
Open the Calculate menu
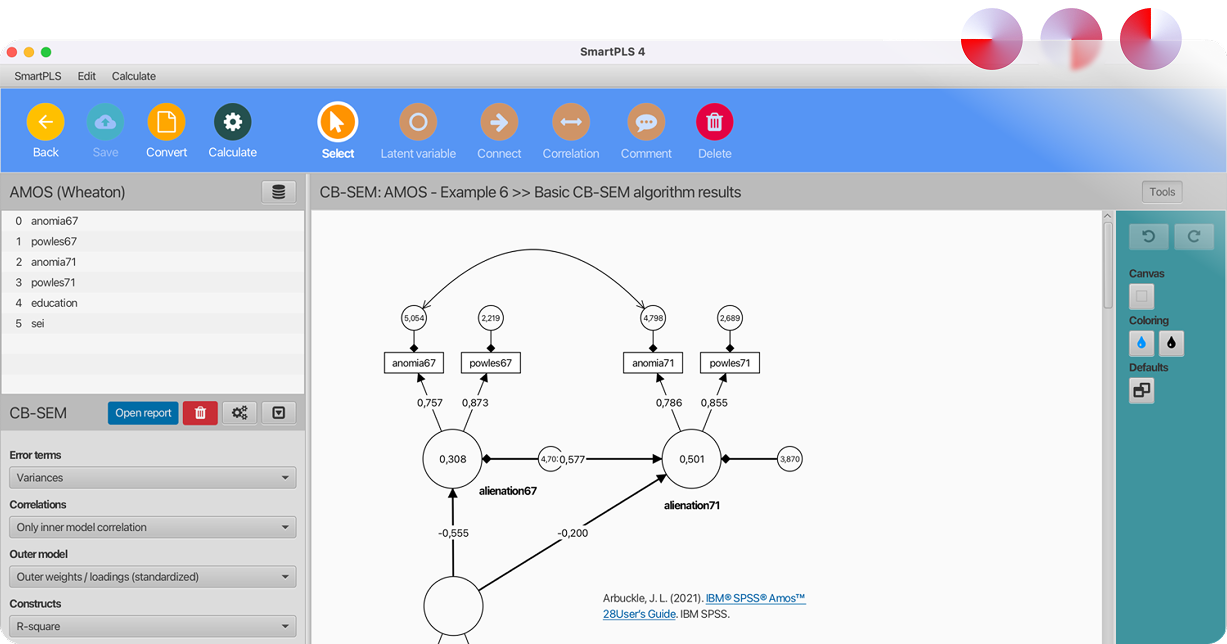[134, 76]
